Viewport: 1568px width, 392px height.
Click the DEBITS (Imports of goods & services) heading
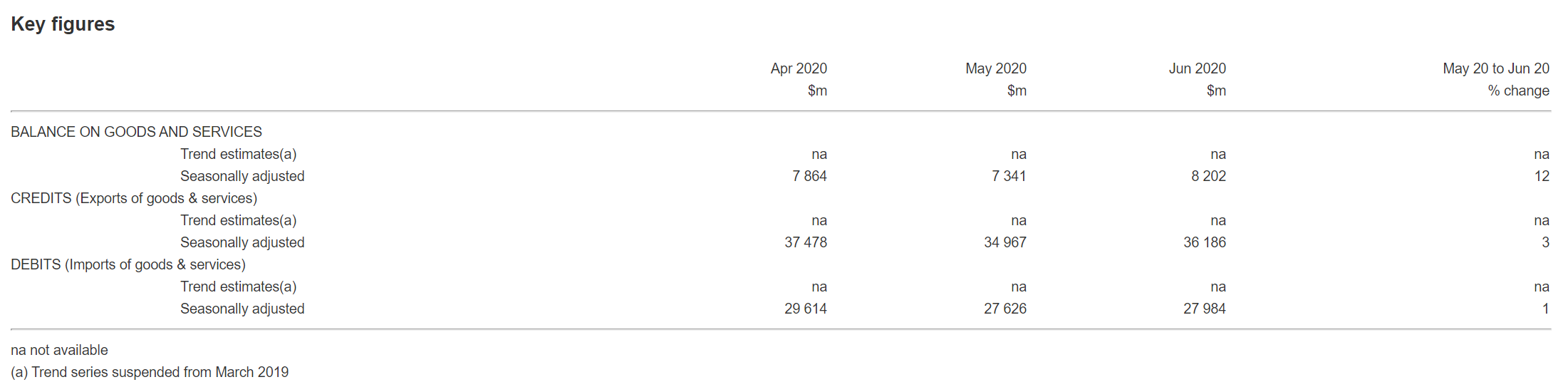(128, 264)
